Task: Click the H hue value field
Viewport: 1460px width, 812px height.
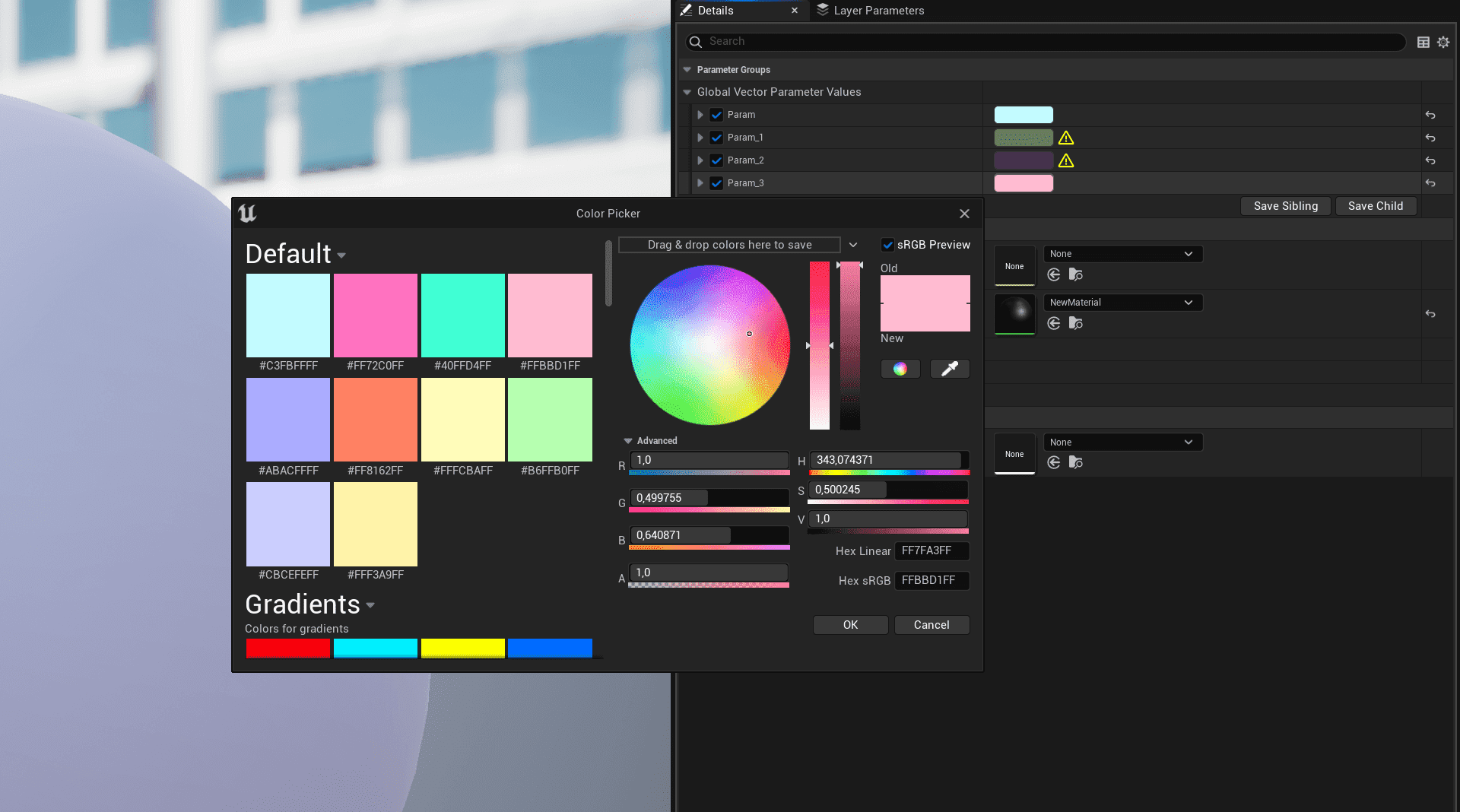Action: tap(889, 460)
